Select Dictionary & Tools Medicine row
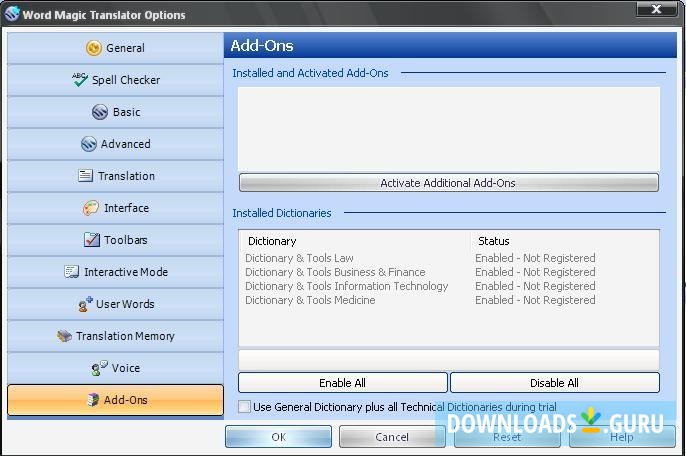686x456 pixels. (x=448, y=300)
